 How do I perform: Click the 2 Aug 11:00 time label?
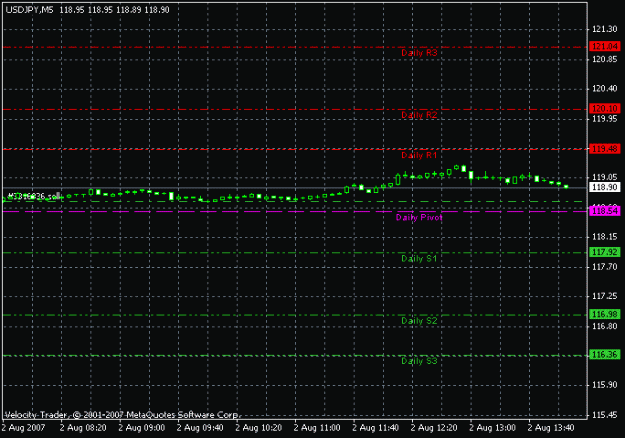[317, 428]
